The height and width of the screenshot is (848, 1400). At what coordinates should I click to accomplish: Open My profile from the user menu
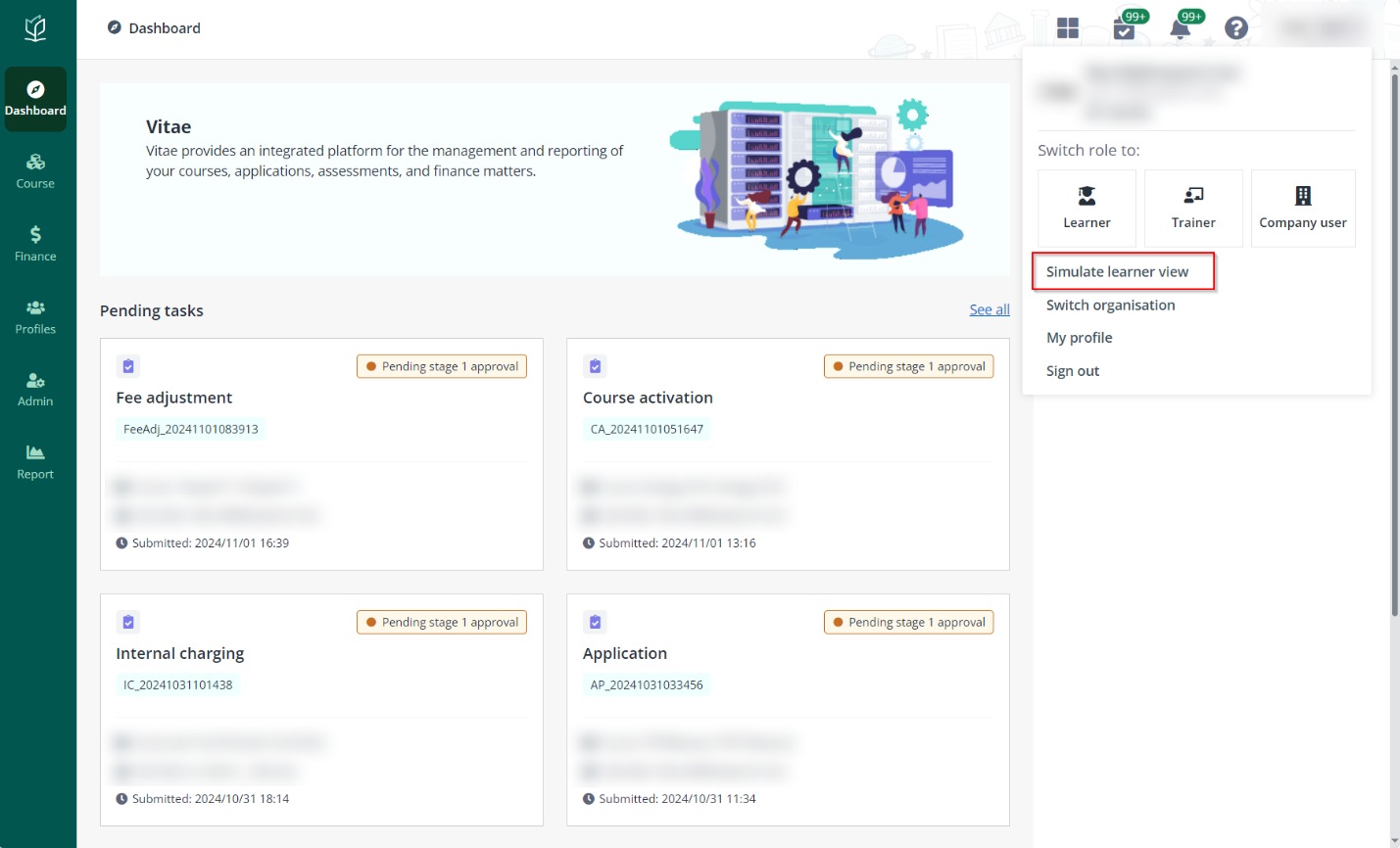point(1079,338)
